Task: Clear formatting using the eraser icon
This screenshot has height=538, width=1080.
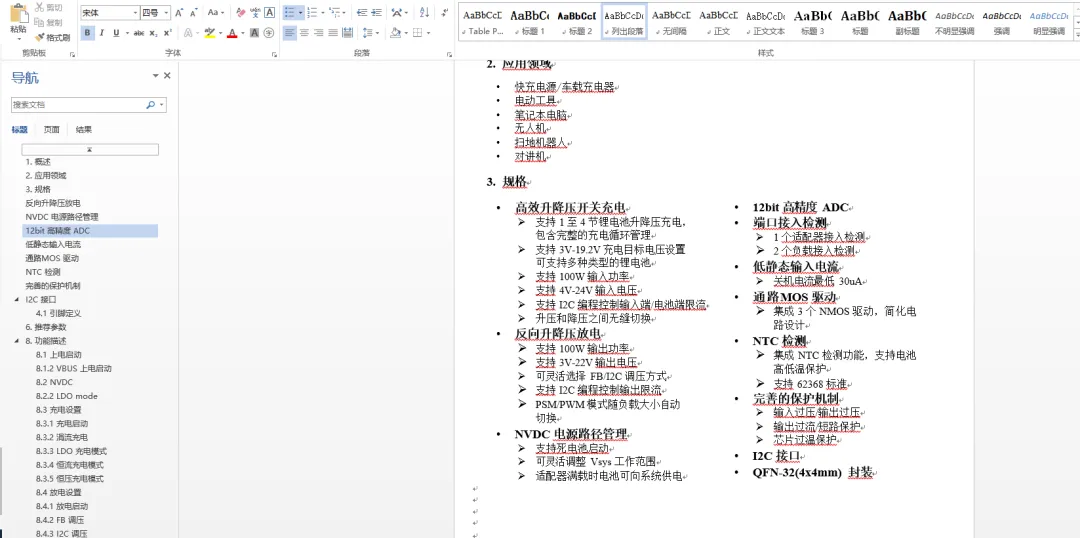Action: point(240,12)
